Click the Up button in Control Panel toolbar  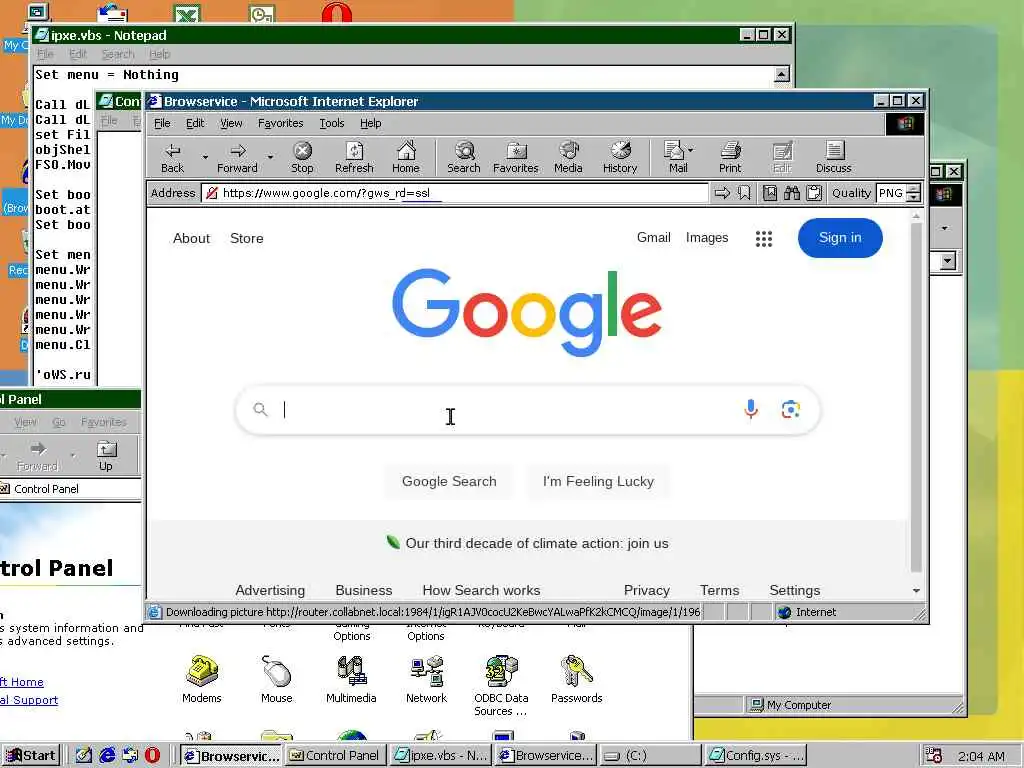tap(106, 456)
